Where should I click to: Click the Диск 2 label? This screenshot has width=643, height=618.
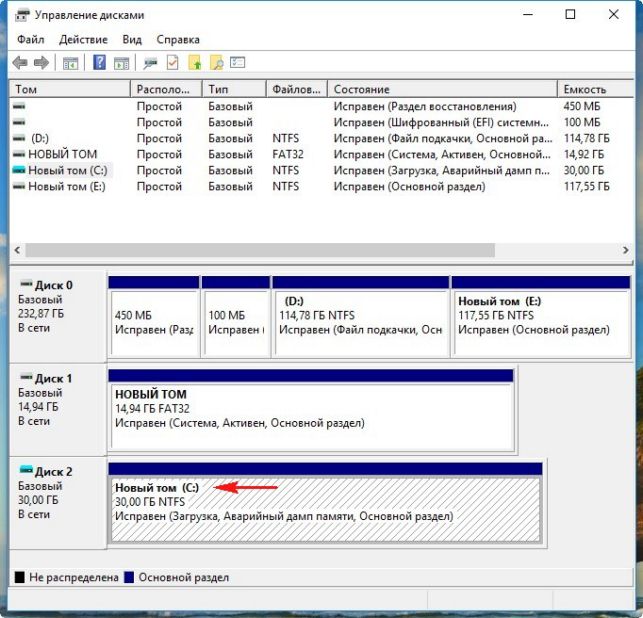[54, 472]
